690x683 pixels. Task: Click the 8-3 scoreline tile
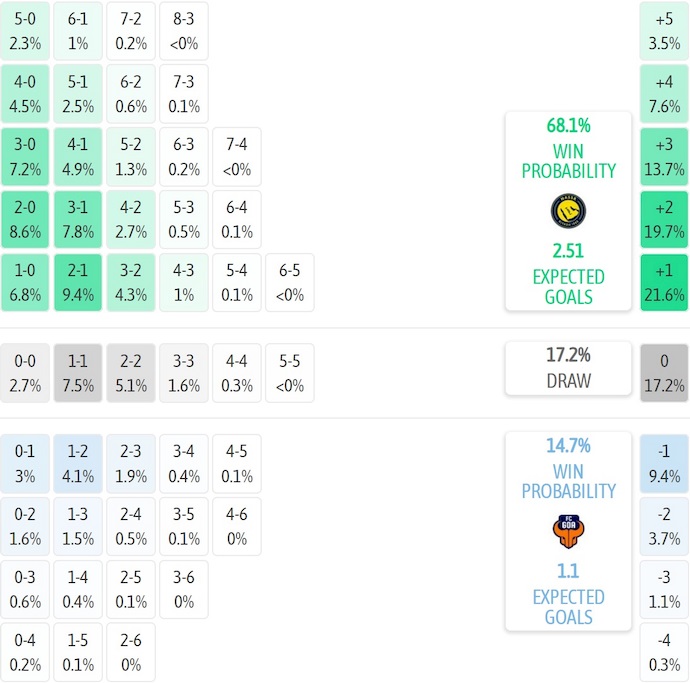(184, 31)
